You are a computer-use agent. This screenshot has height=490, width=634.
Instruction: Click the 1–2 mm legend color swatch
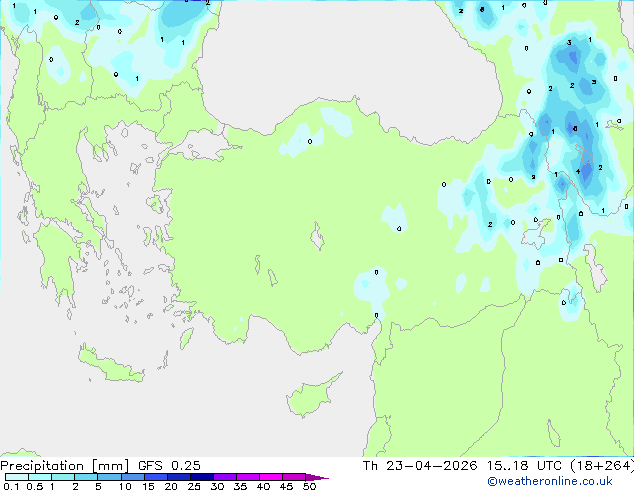point(63,477)
